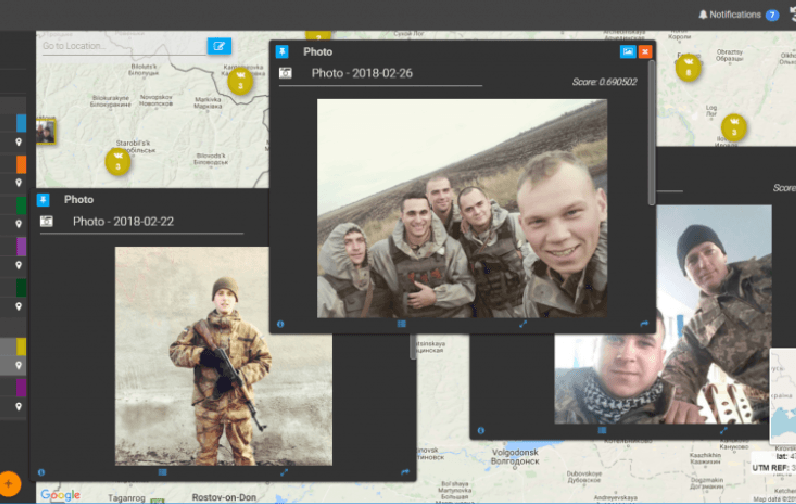Click the blue edit button beside location search
The image size is (796, 504).
click(x=219, y=45)
